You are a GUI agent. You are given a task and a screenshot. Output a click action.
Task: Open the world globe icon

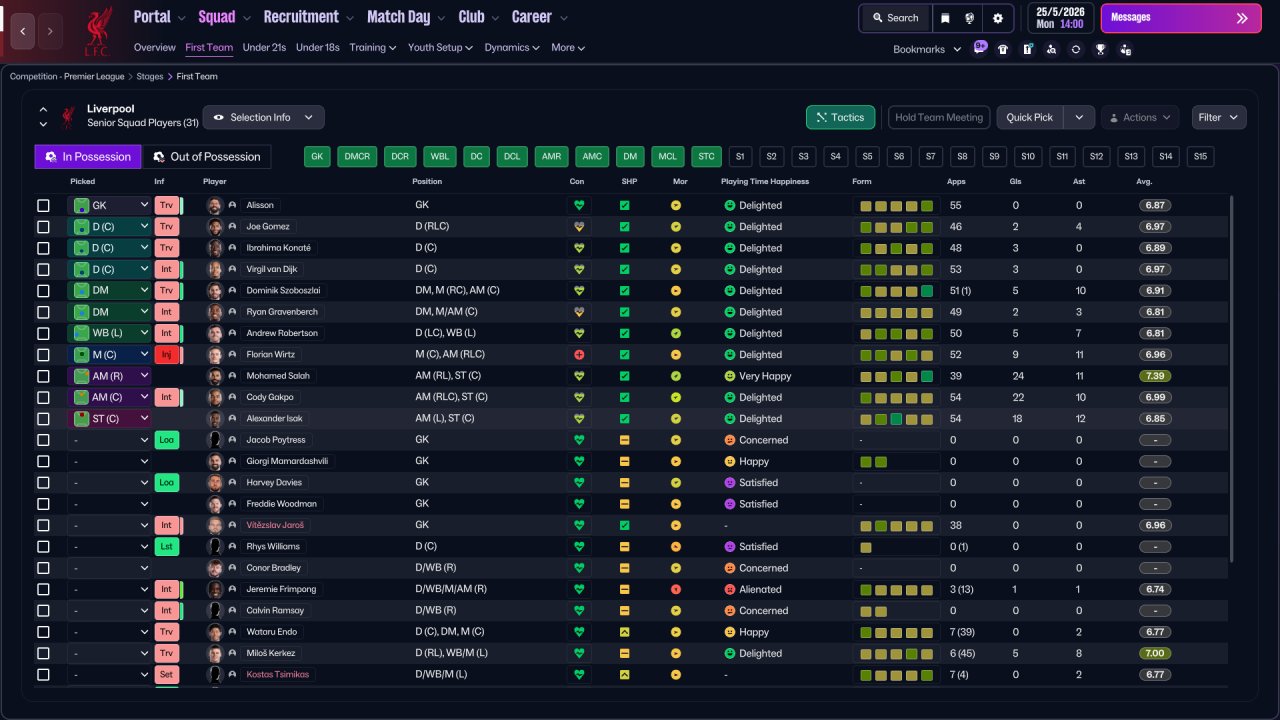pyautogui.click(x=970, y=18)
